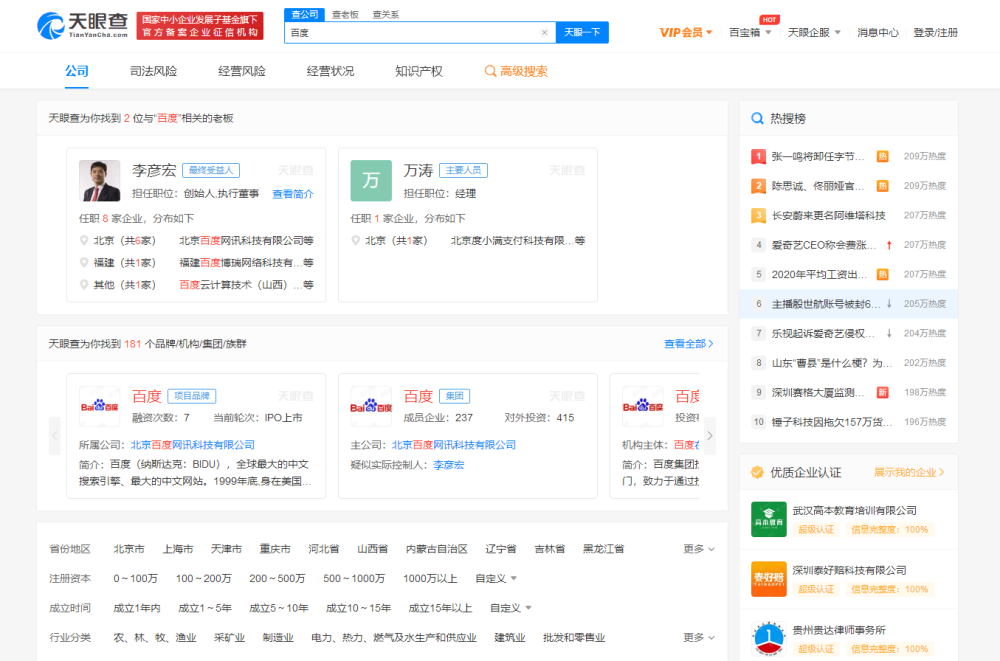Click the TianYanCha logo

pos(82,25)
